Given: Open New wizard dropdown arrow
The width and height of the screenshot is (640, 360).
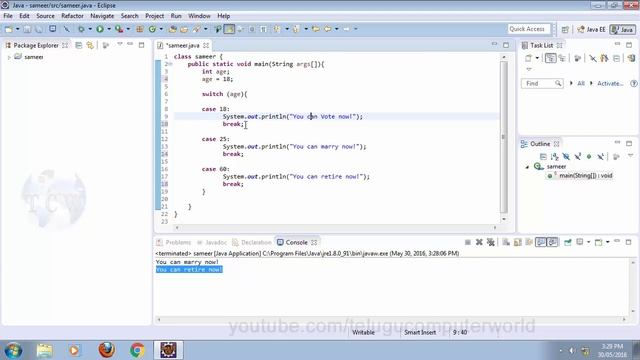Looking at the screenshot, I should tap(17, 29).
